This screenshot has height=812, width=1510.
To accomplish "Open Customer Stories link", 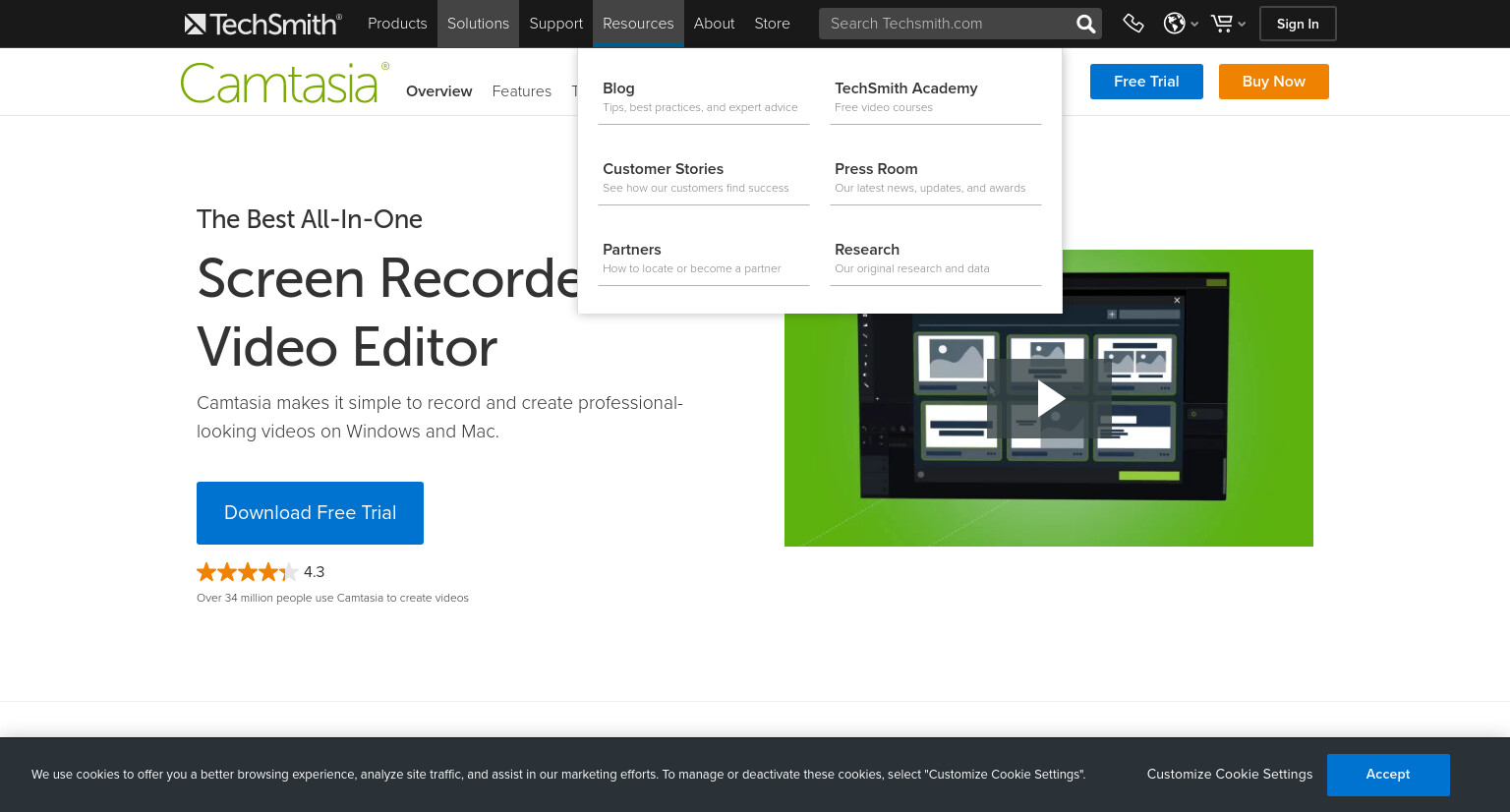I will (704, 177).
